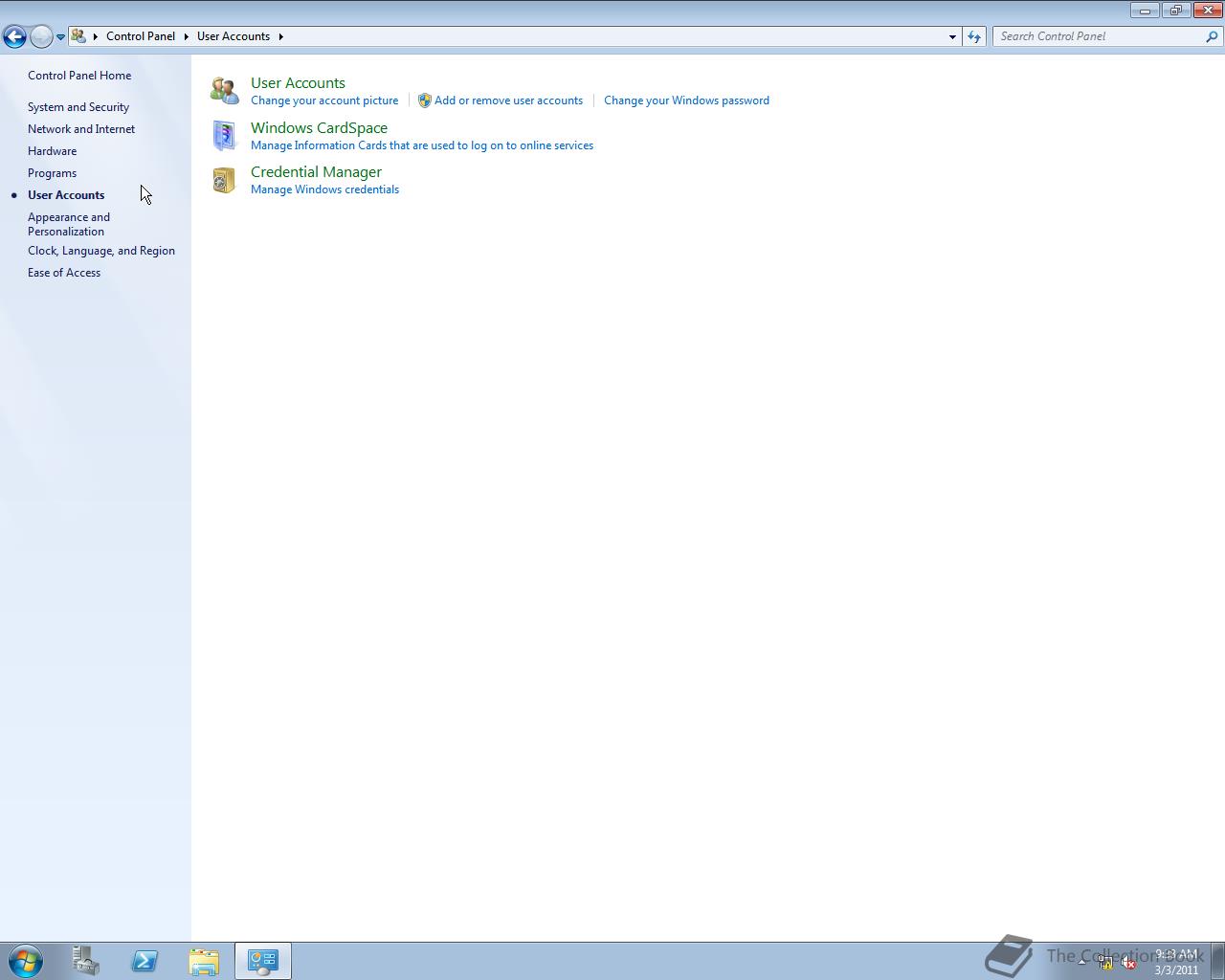
Task: Click the User Accounts people icon
Action: [224, 91]
